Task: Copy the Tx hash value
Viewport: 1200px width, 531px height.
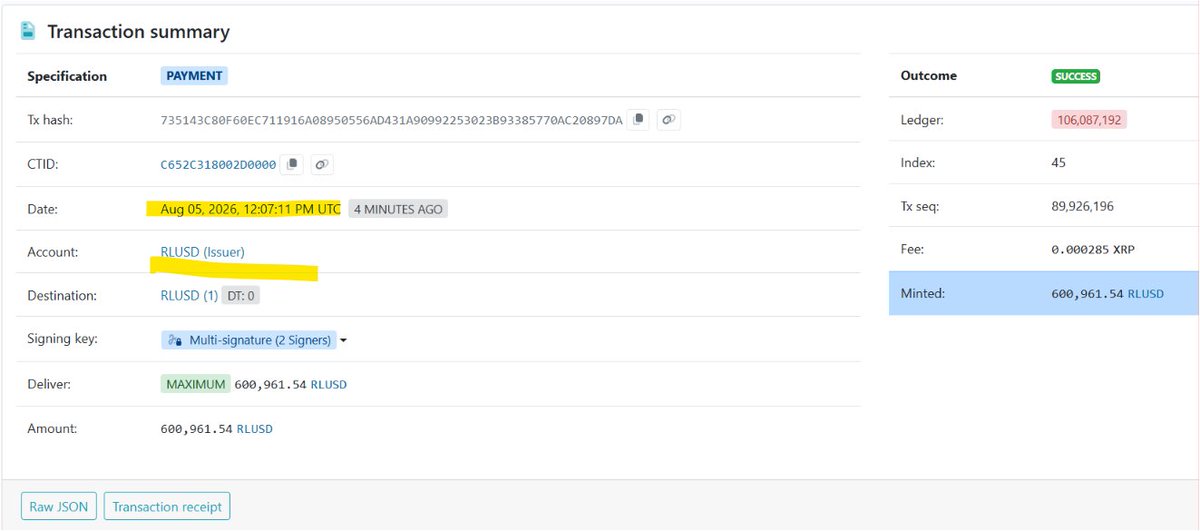Action: coord(639,120)
